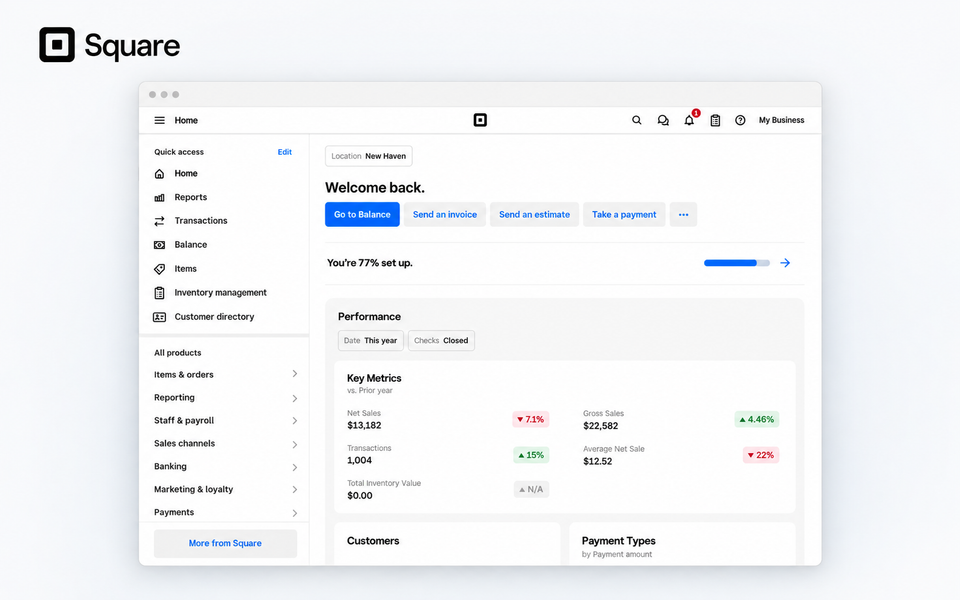960x600 pixels.
Task: Click Send an estimate button
Action: (534, 214)
